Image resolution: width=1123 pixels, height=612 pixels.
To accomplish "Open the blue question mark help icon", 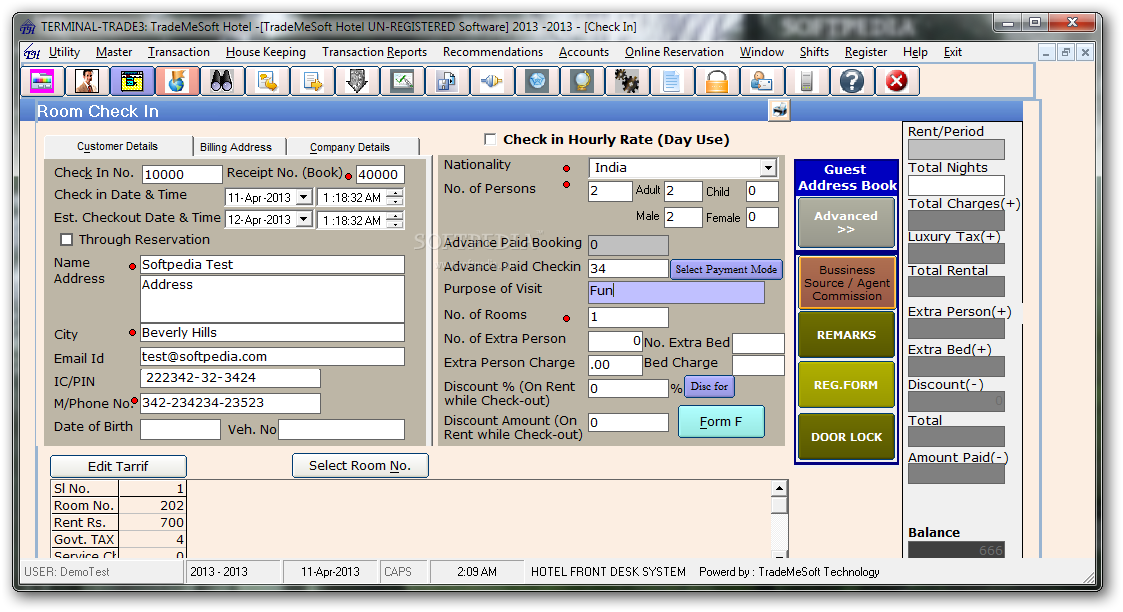I will pyautogui.click(x=852, y=82).
